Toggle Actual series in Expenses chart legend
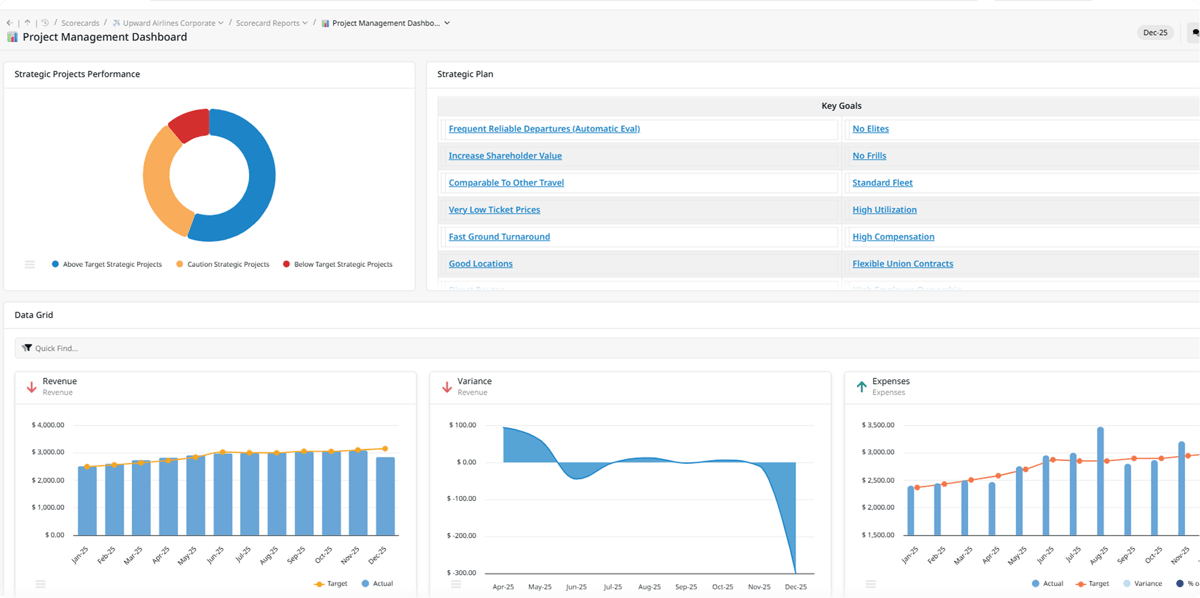 (1047, 584)
